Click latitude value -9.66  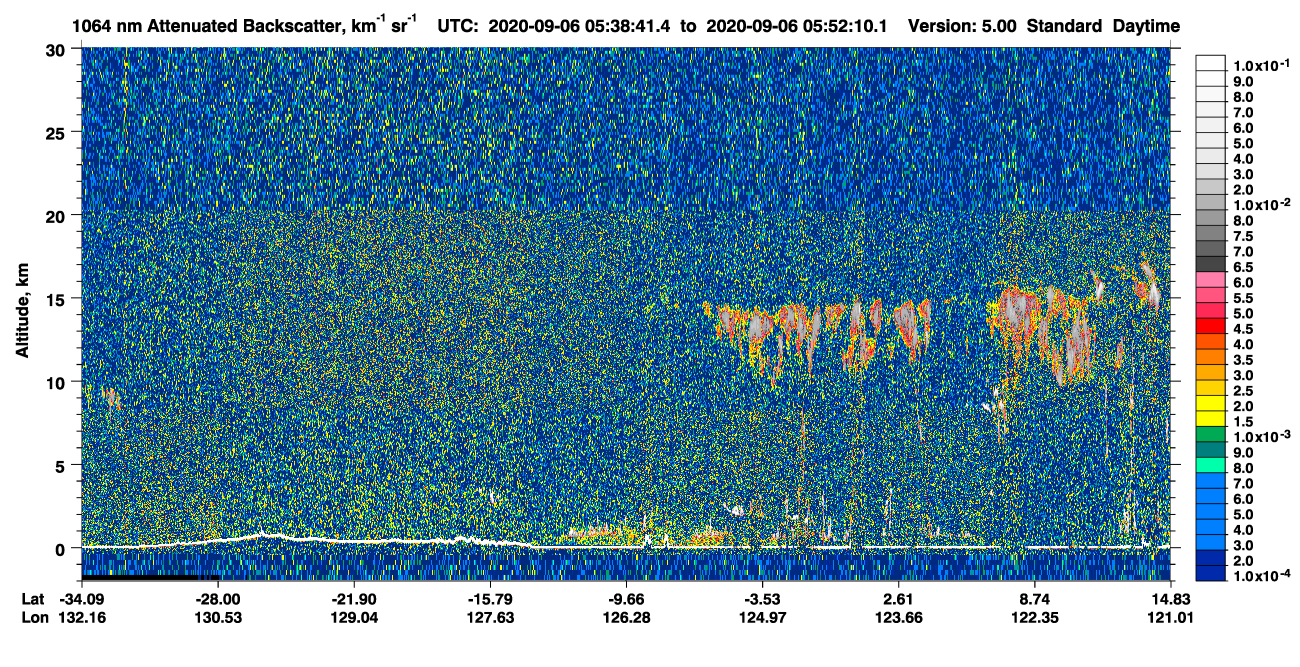pos(626,598)
